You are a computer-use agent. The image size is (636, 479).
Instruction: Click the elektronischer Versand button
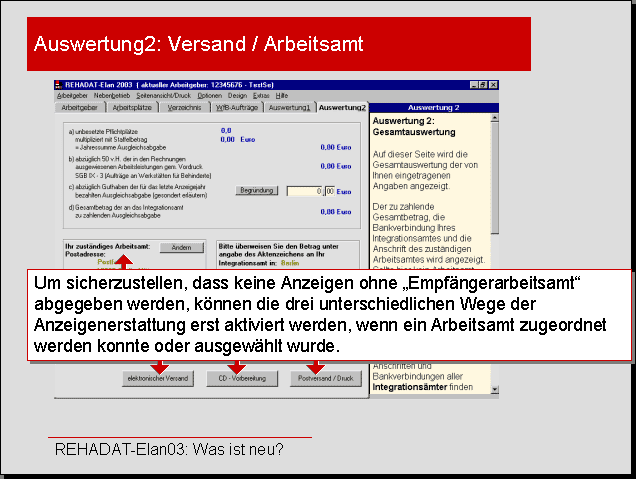pos(156,379)
